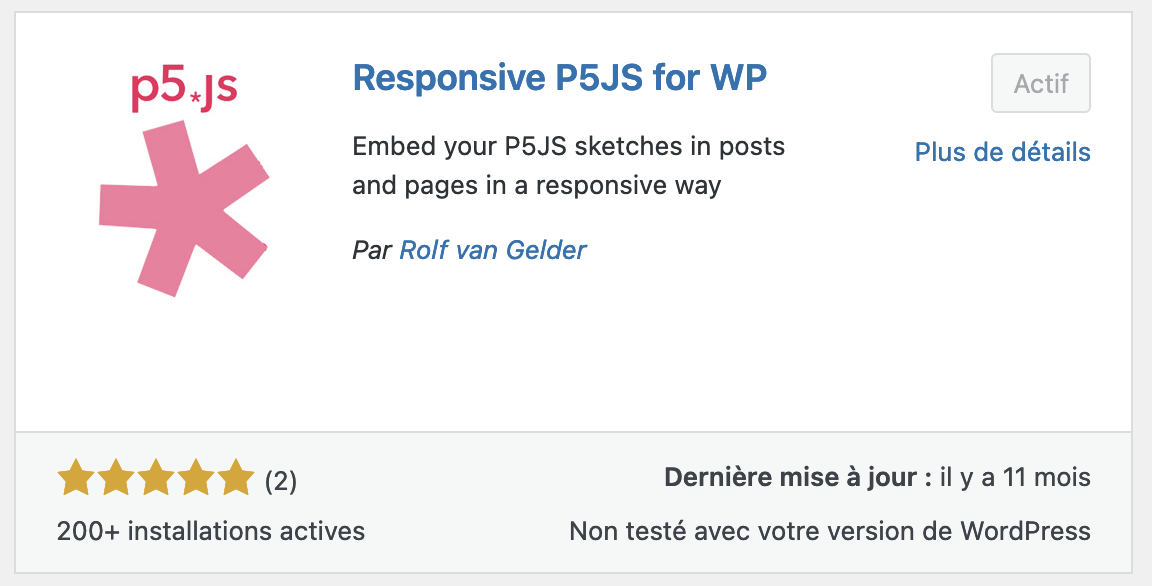The height and width of the screenshot is (586, 1152).
Task: Click the second gold rating star
Action: coord(115,477)
